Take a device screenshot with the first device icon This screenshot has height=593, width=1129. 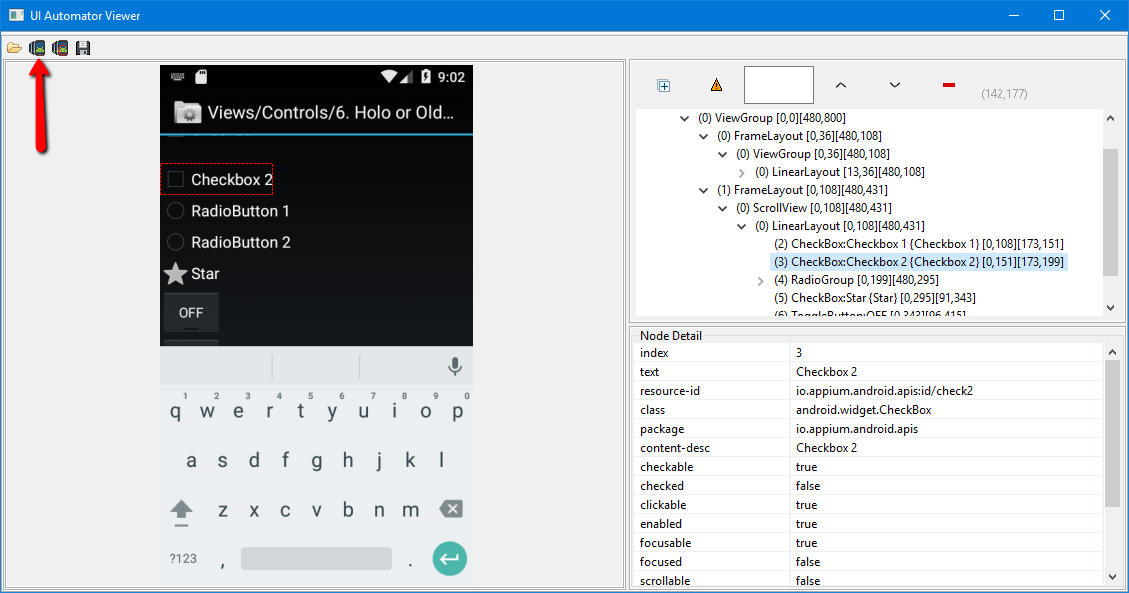click(37, 48)
